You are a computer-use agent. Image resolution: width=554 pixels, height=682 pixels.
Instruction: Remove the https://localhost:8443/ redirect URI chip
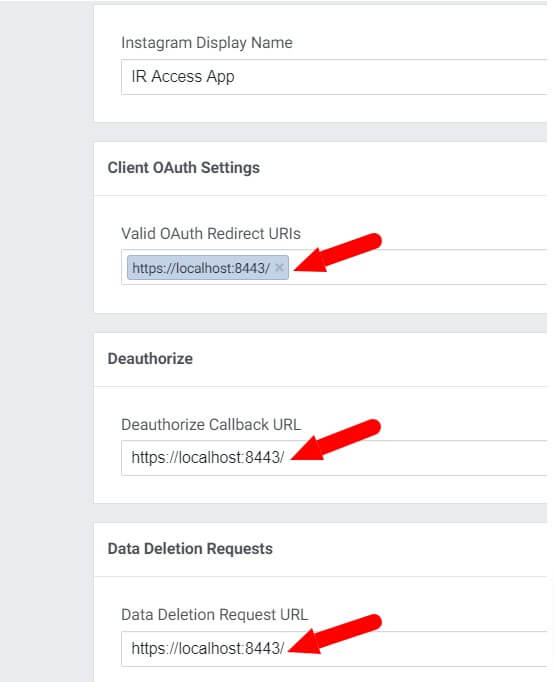[280, 267]
